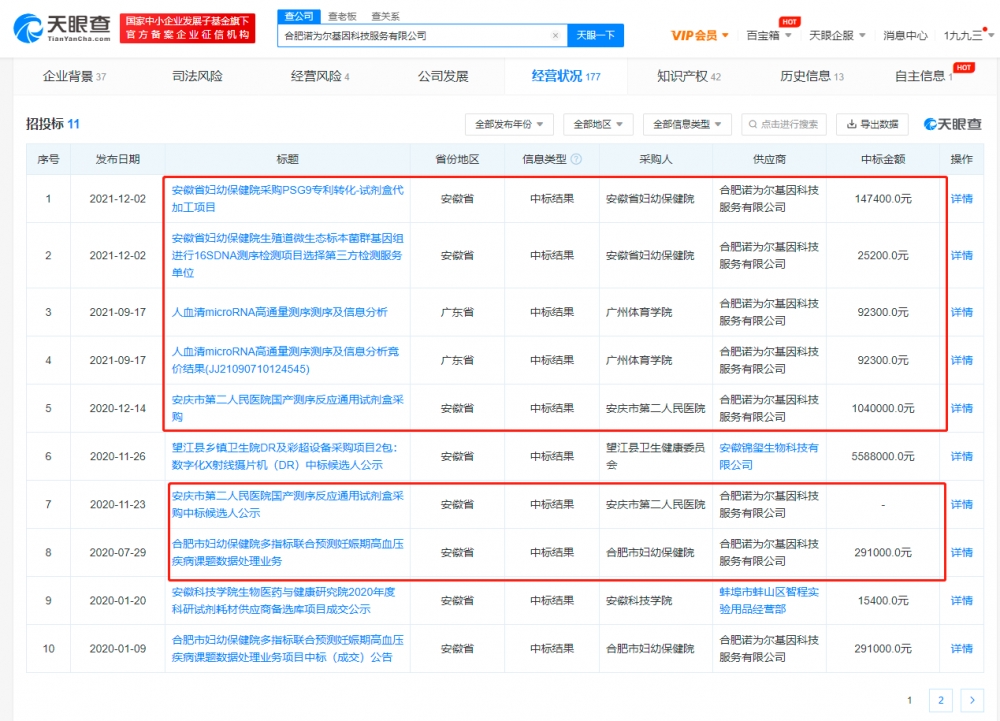Click 详情 for row 4

click(961, 360)
